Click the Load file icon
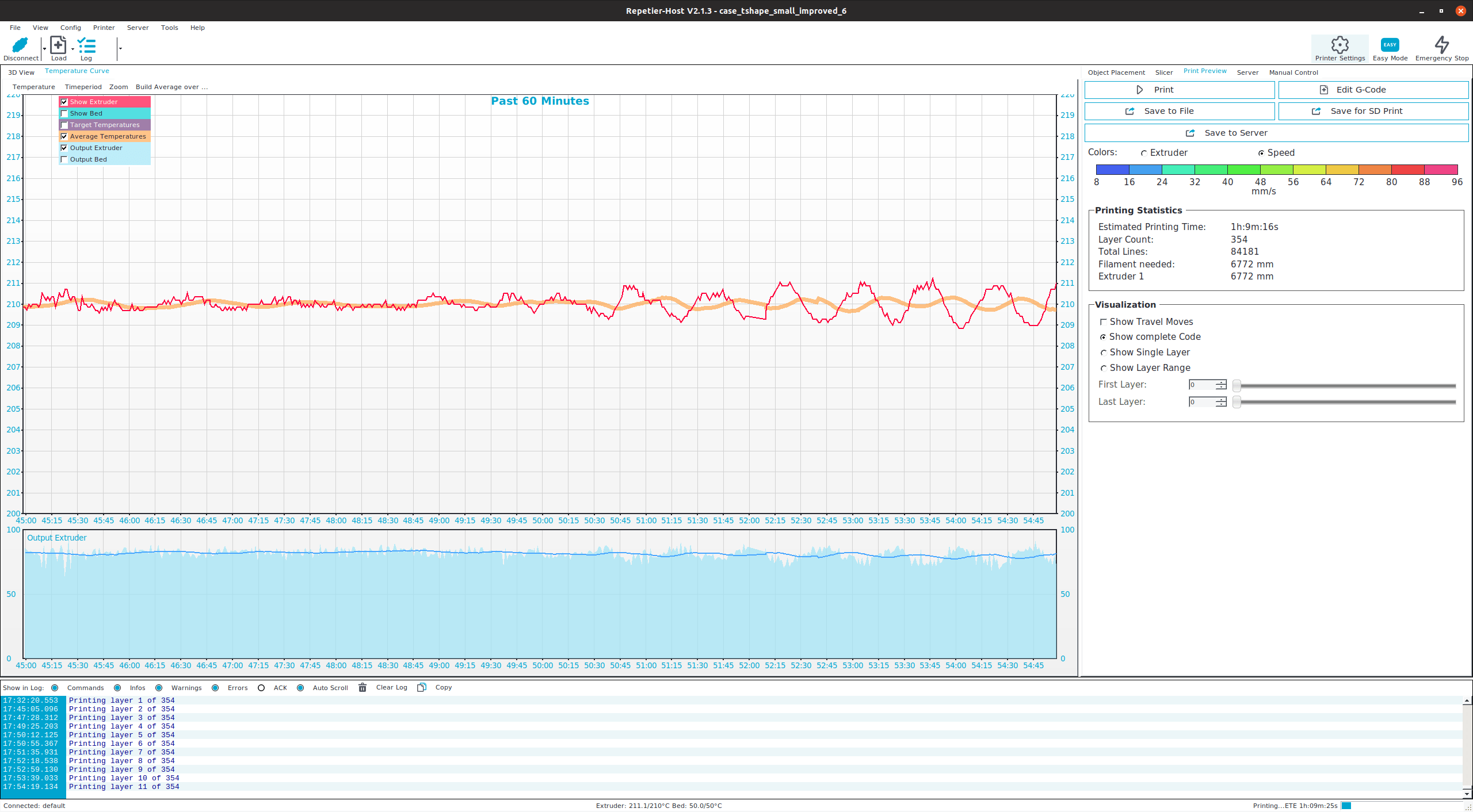1473x812 pixels. [58, 45]
